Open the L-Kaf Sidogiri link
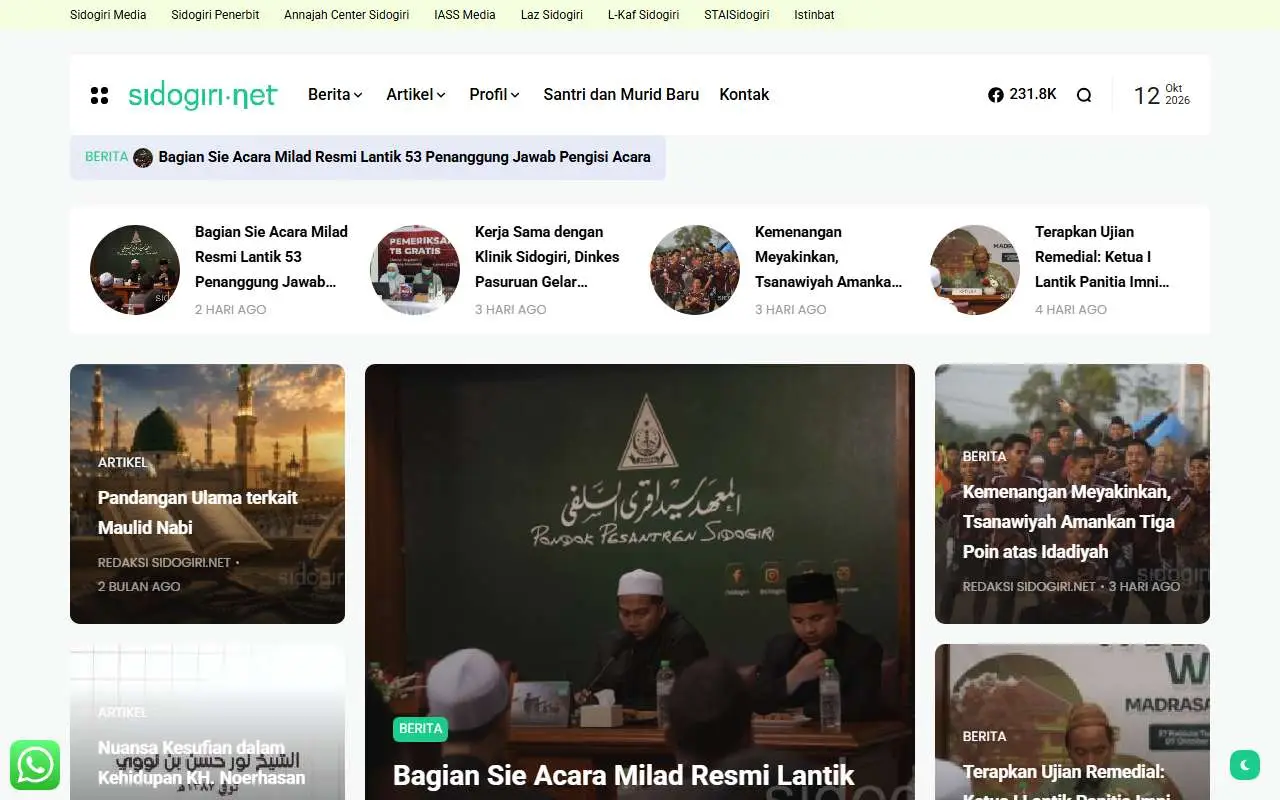1280x800 pixels. click(x=644, y=15)
